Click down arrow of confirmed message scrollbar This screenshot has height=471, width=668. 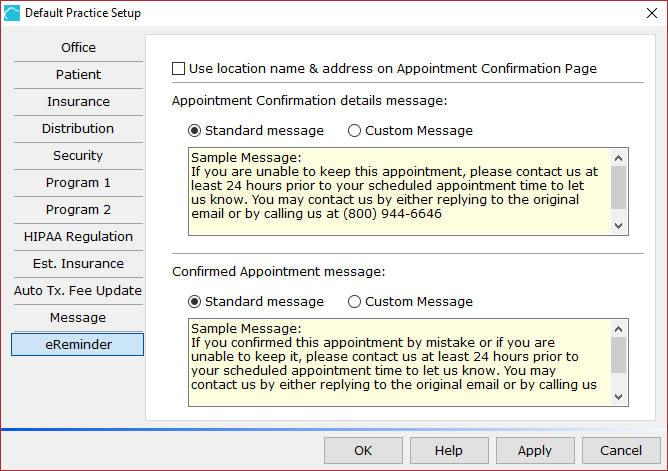coord(619,397)
